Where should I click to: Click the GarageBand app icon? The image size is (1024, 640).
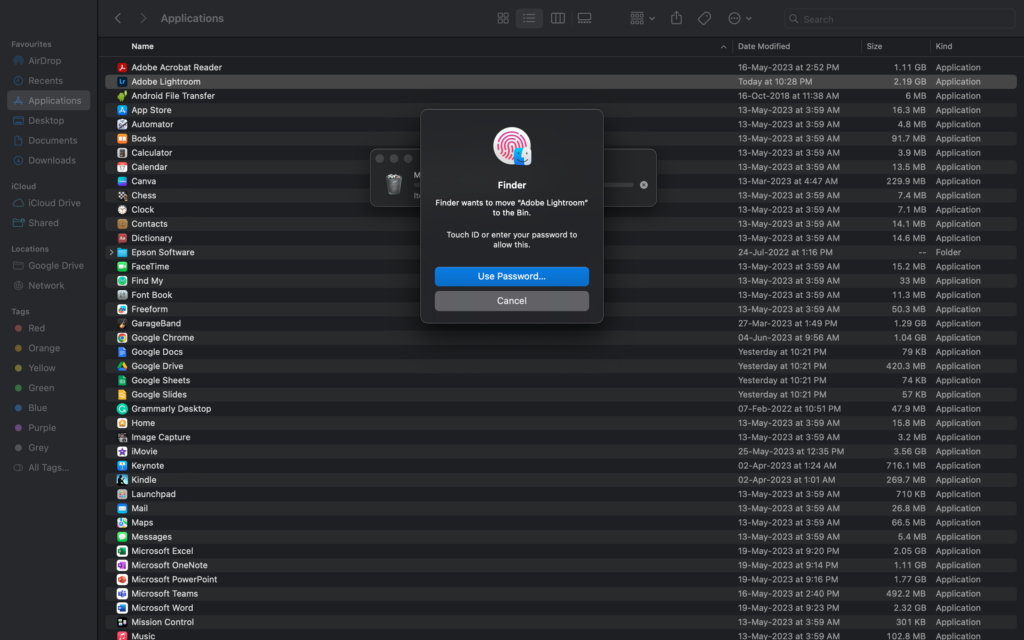[122, 323]
